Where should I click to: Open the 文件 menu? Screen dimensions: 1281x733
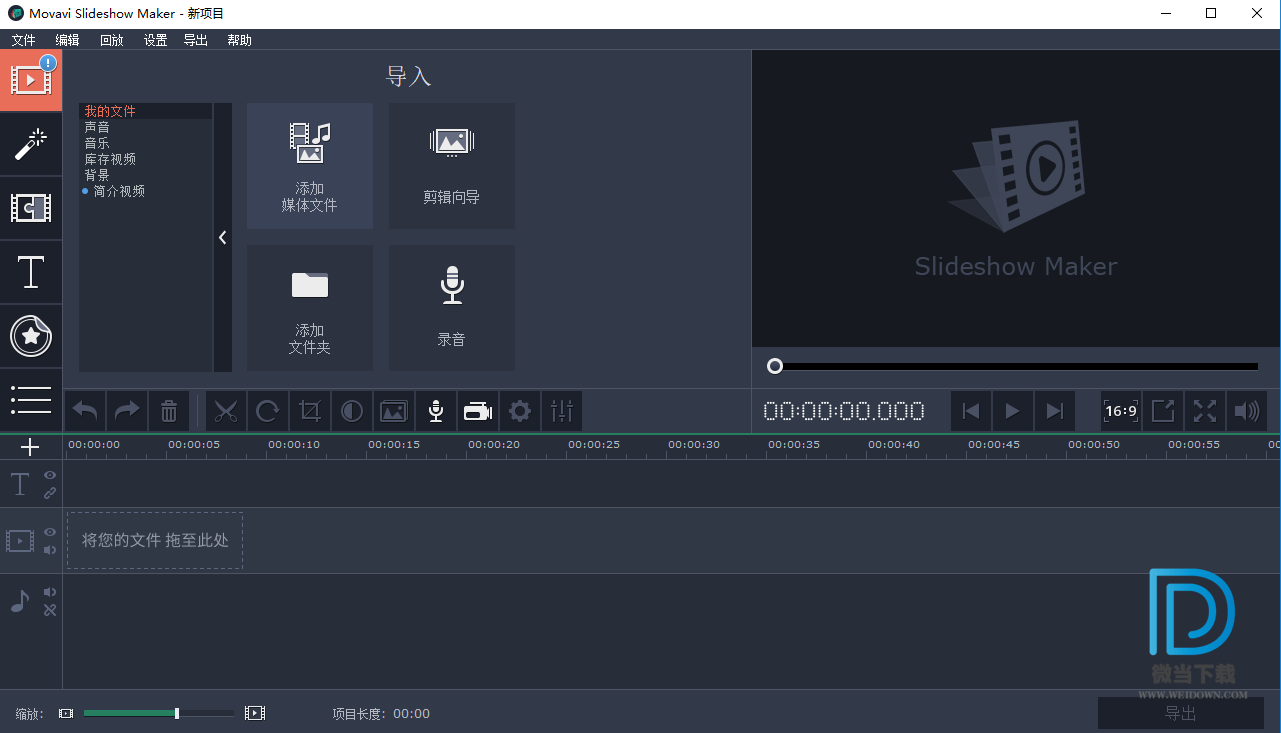(x=23, y=40)
